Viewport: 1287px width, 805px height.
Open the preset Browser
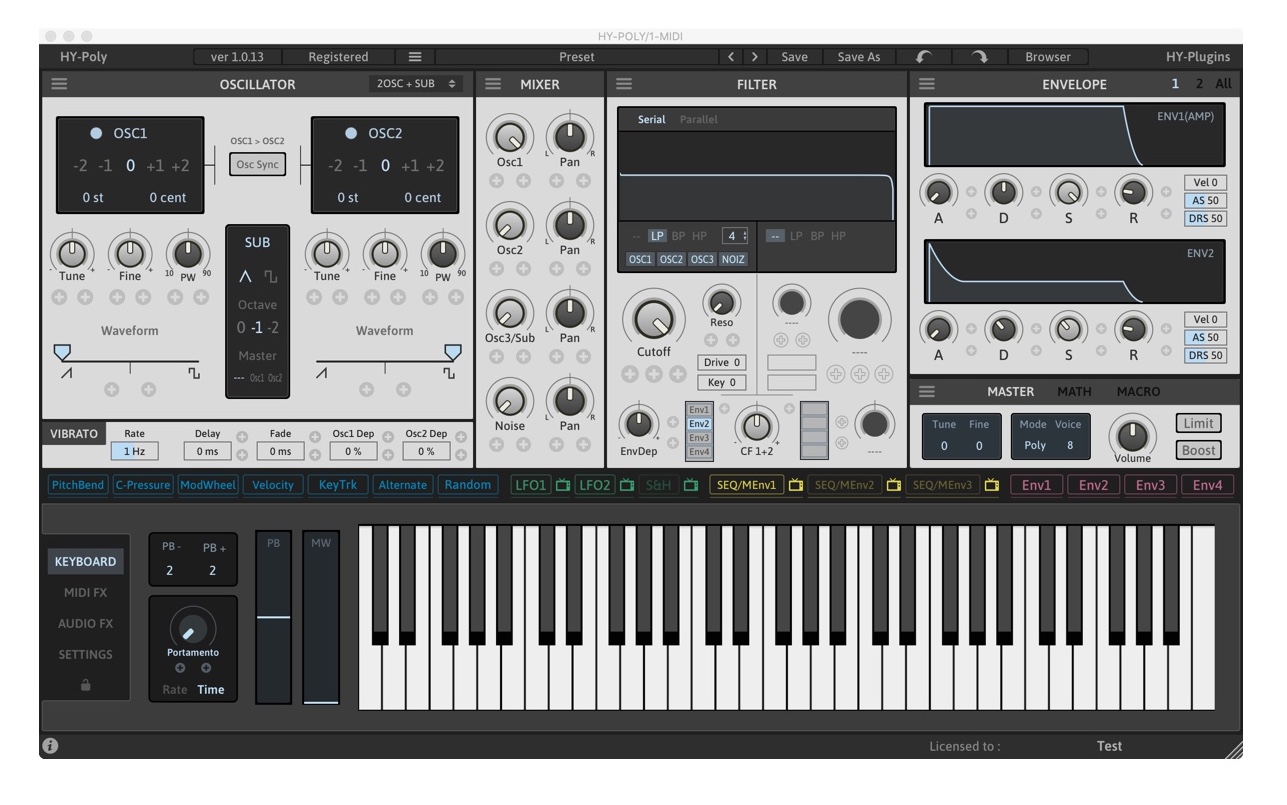tap(1048, 57)
